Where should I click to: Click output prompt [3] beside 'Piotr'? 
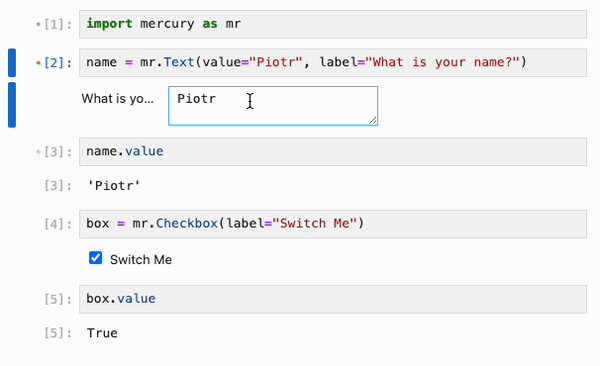click(57, 186)
